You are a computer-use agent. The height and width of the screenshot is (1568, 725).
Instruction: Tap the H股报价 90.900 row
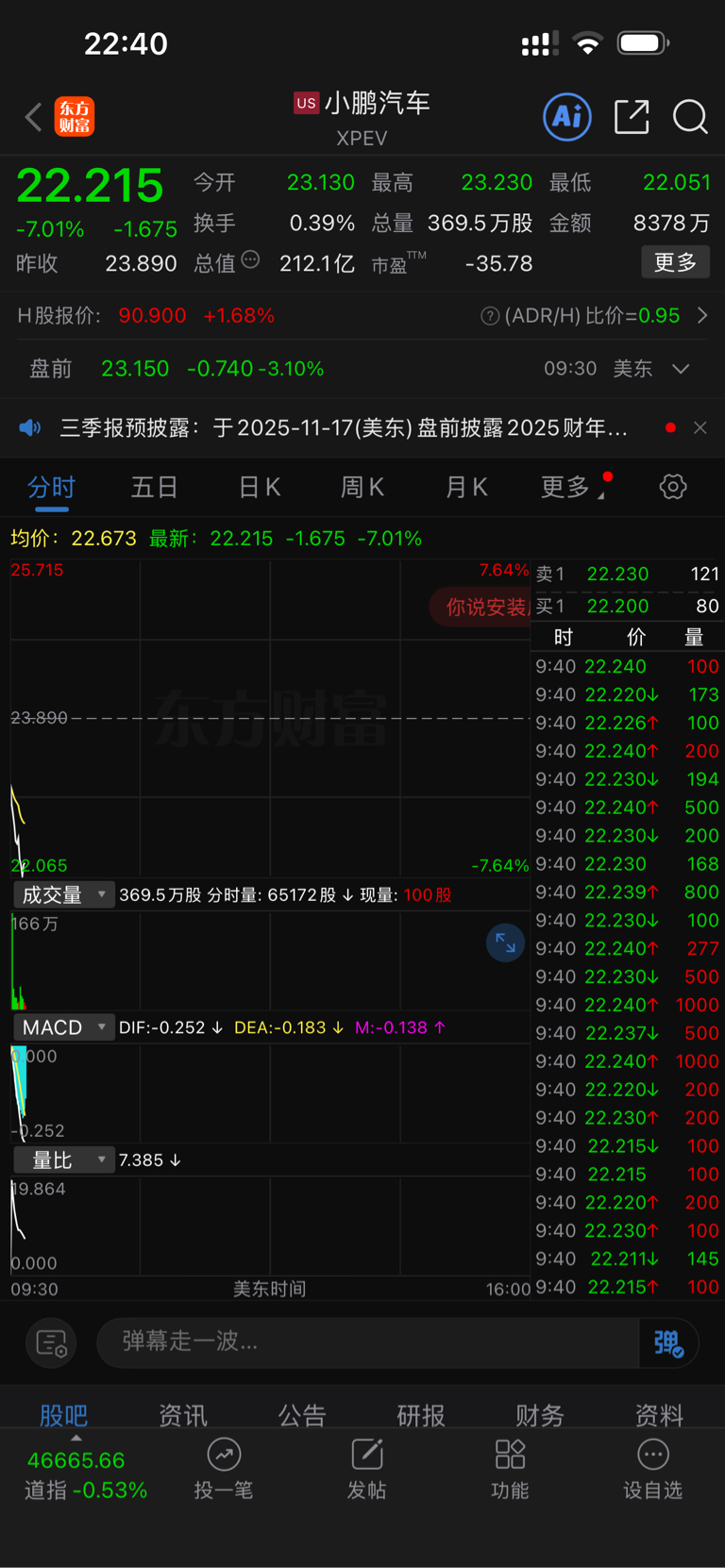pos(146,316)
